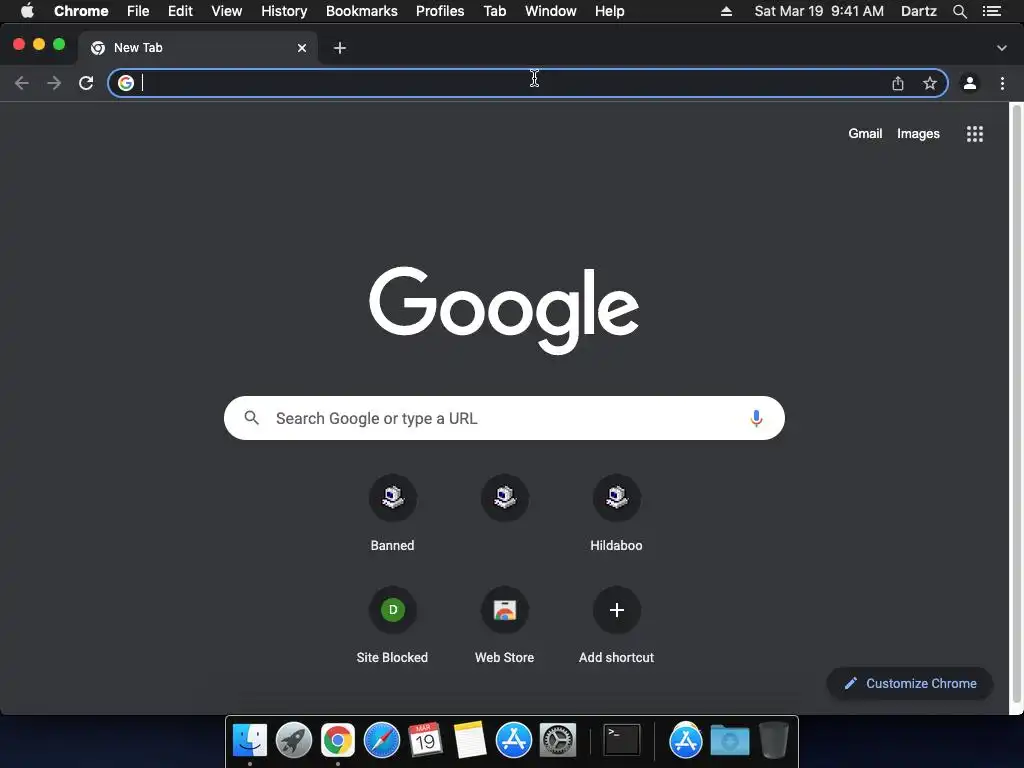Open the Hildaboo shortcut tile

pyautogui.click(x=616, y=498)
